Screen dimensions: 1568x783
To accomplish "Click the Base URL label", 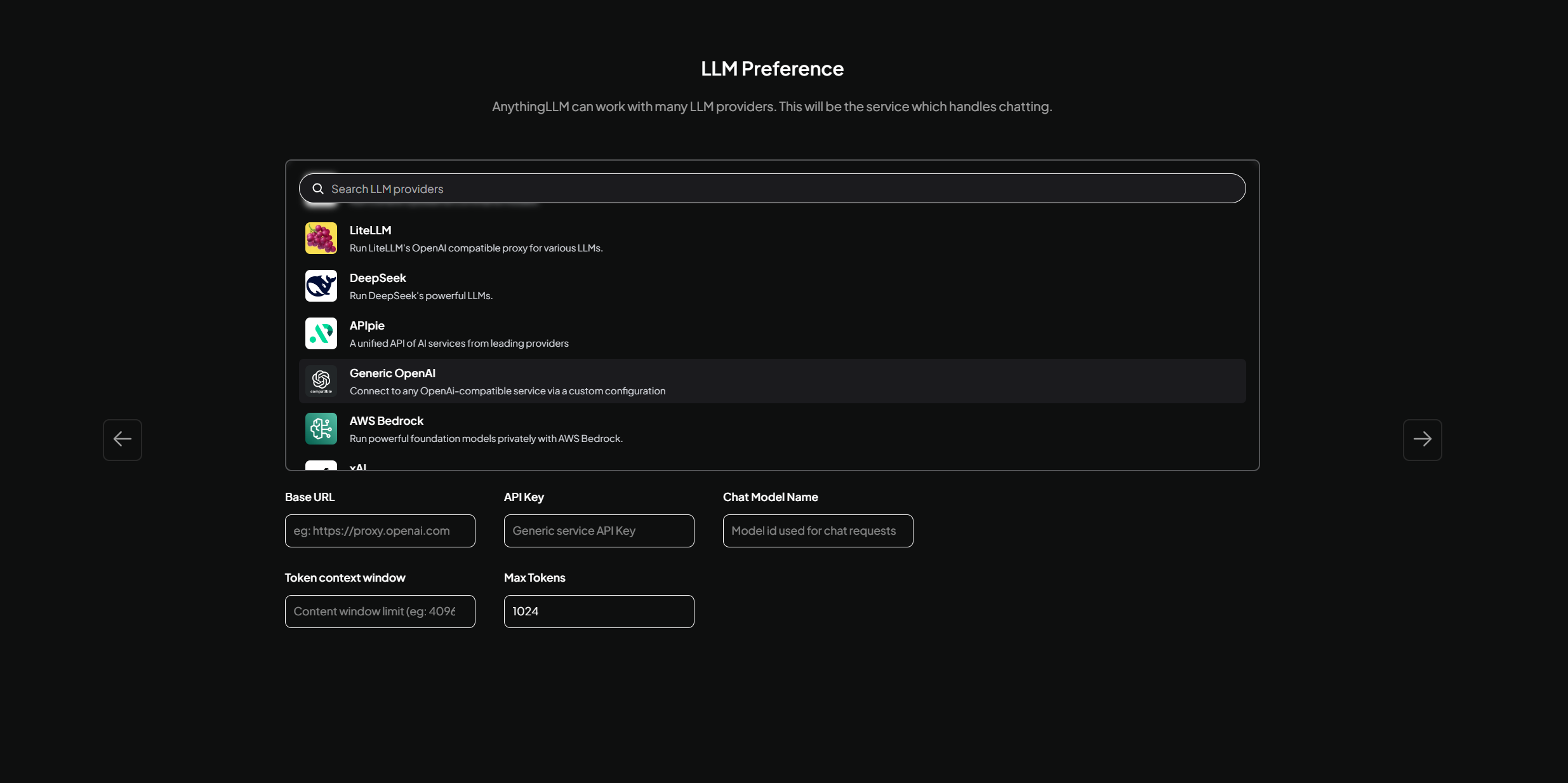I will 310,497.
